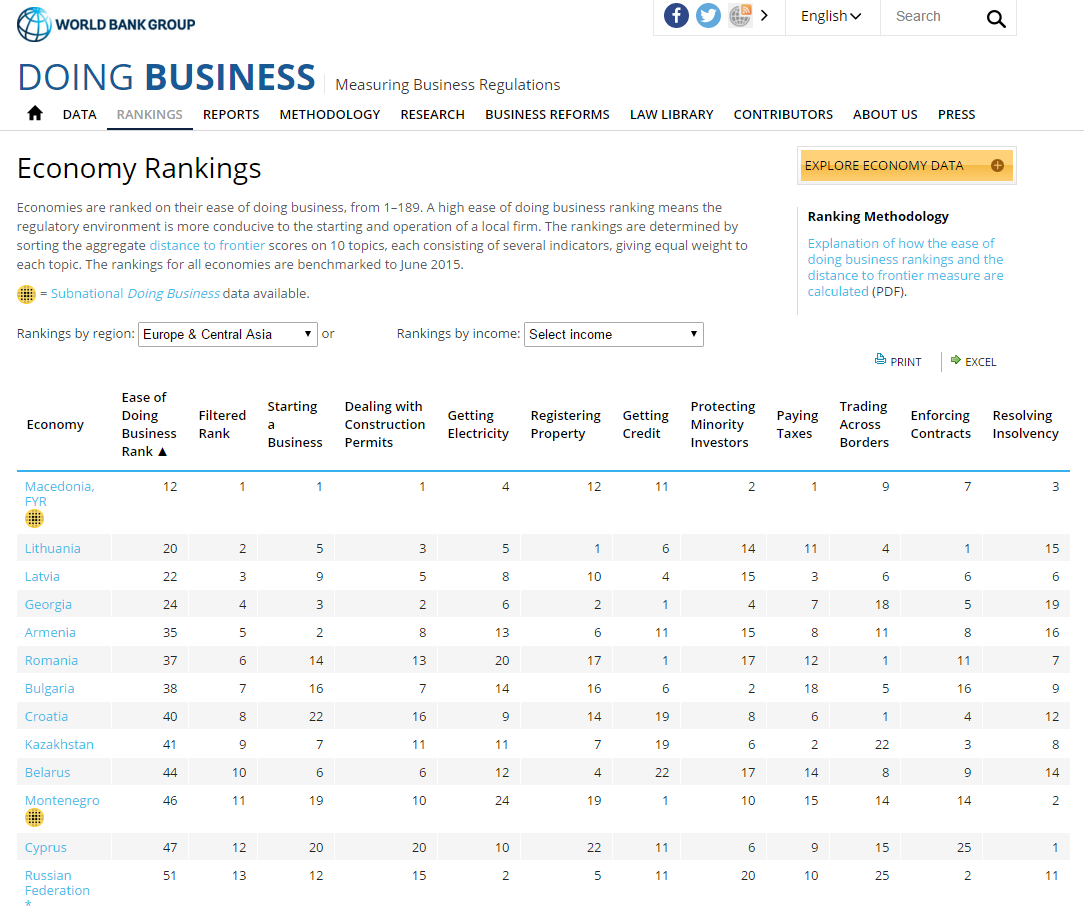Click the Twitter bird icon
This screenshot has width=1084, height=906.
coord(708,16)
